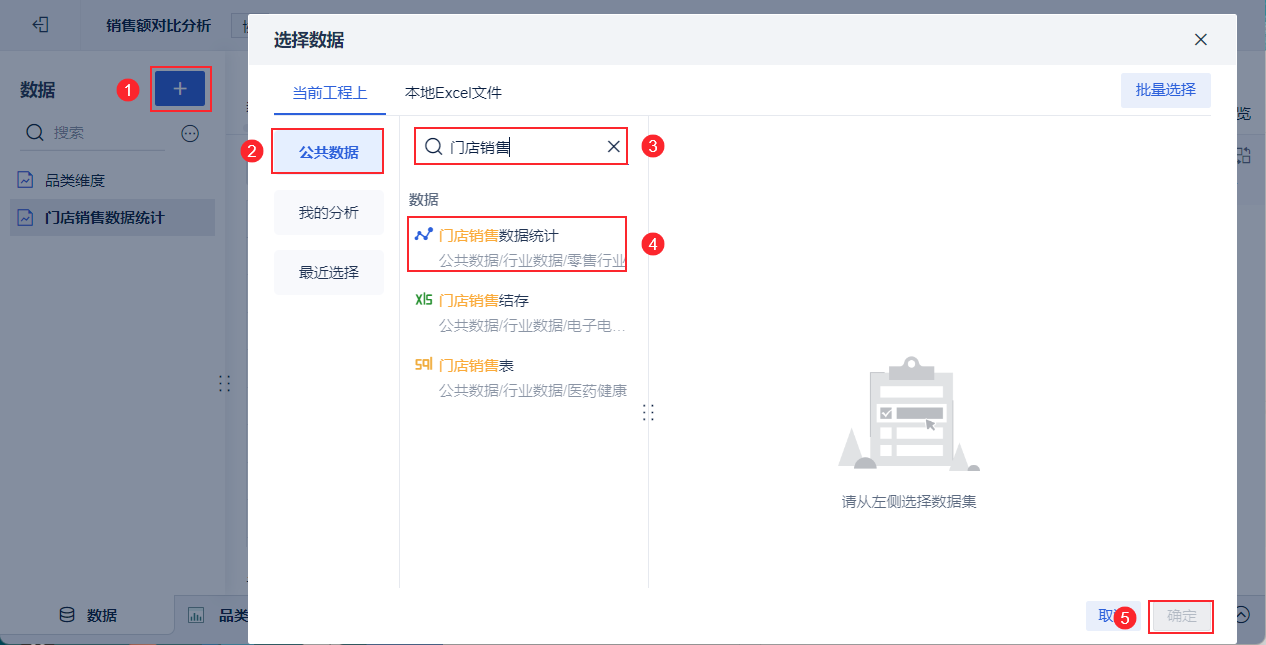
Task: Switch to the 本地Excel文件 tab
Action: (453, 93)
